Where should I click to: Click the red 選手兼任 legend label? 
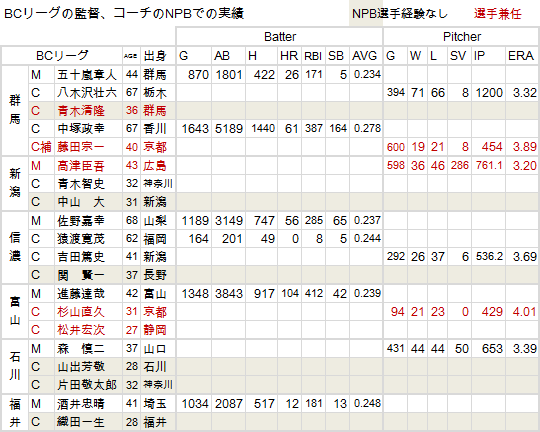(x=497, y=14)
